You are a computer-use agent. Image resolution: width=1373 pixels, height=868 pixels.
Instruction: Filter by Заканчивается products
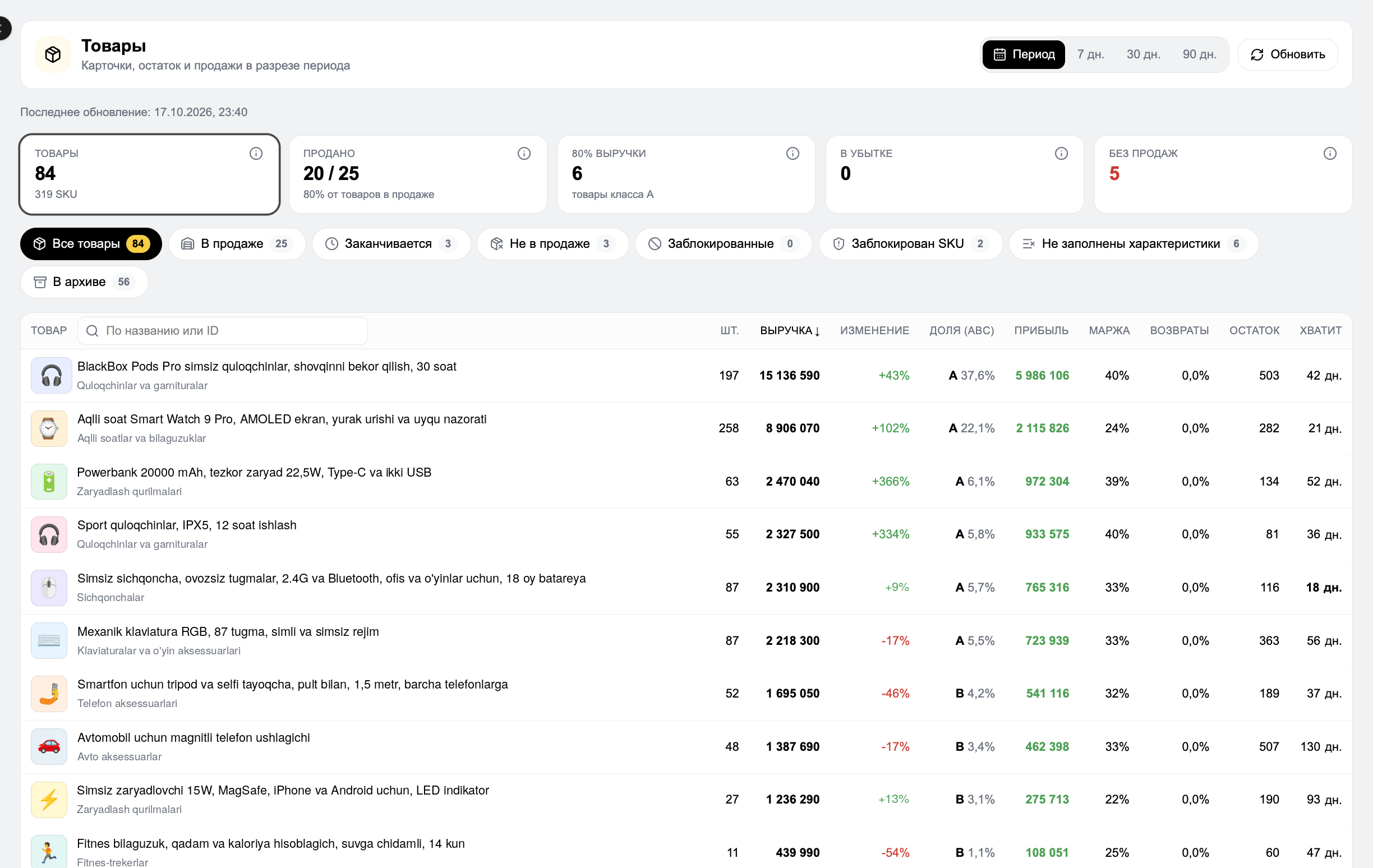coord(391,244)
